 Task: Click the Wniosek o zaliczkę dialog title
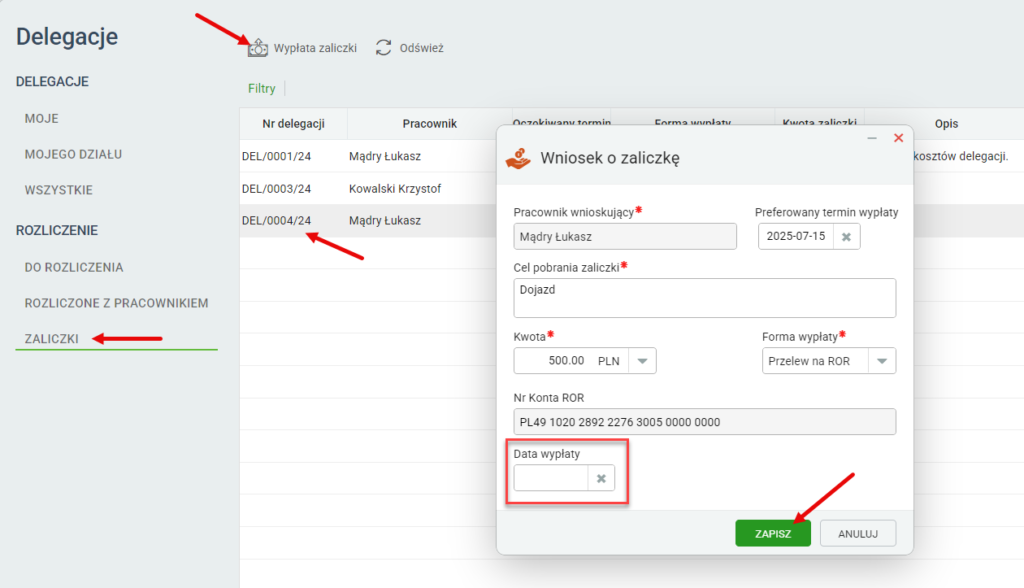coord(610,158)
